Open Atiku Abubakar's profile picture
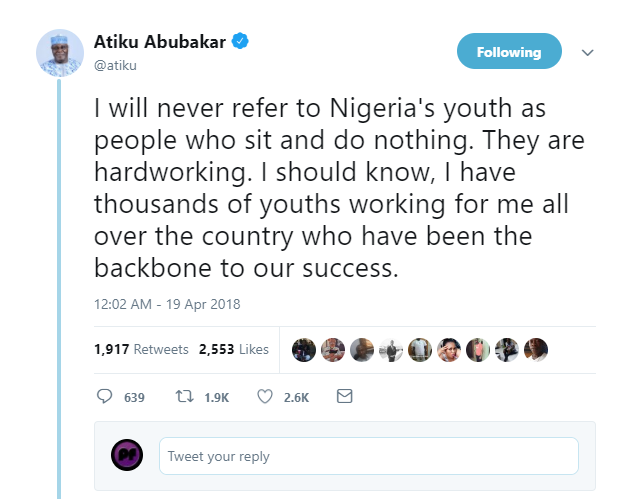Screen dimensions: 632x499 (60, 52)
